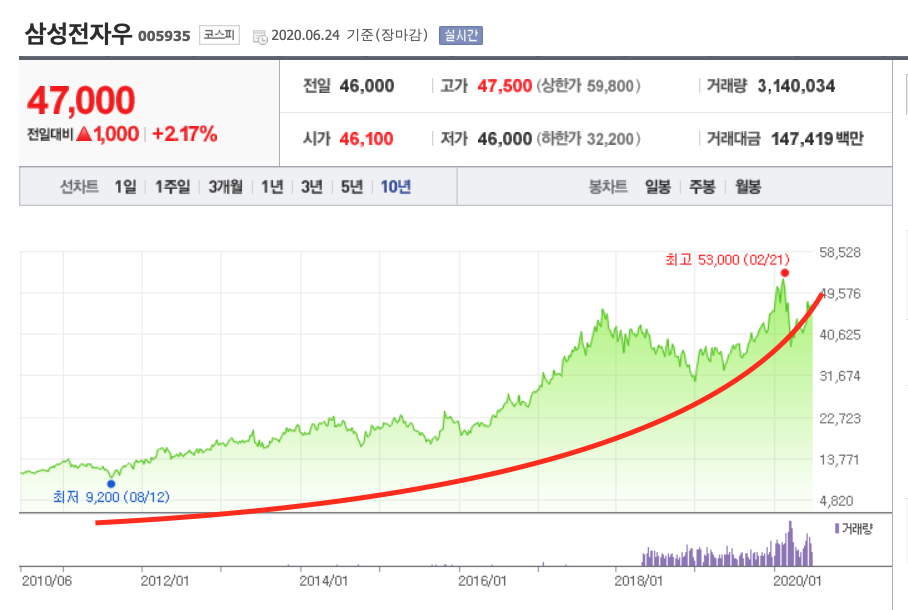Image resolution: width=908 pixels, height=610 pixels.
Task: Click the red 최고 peak marker dot
Action: (785, 273)
